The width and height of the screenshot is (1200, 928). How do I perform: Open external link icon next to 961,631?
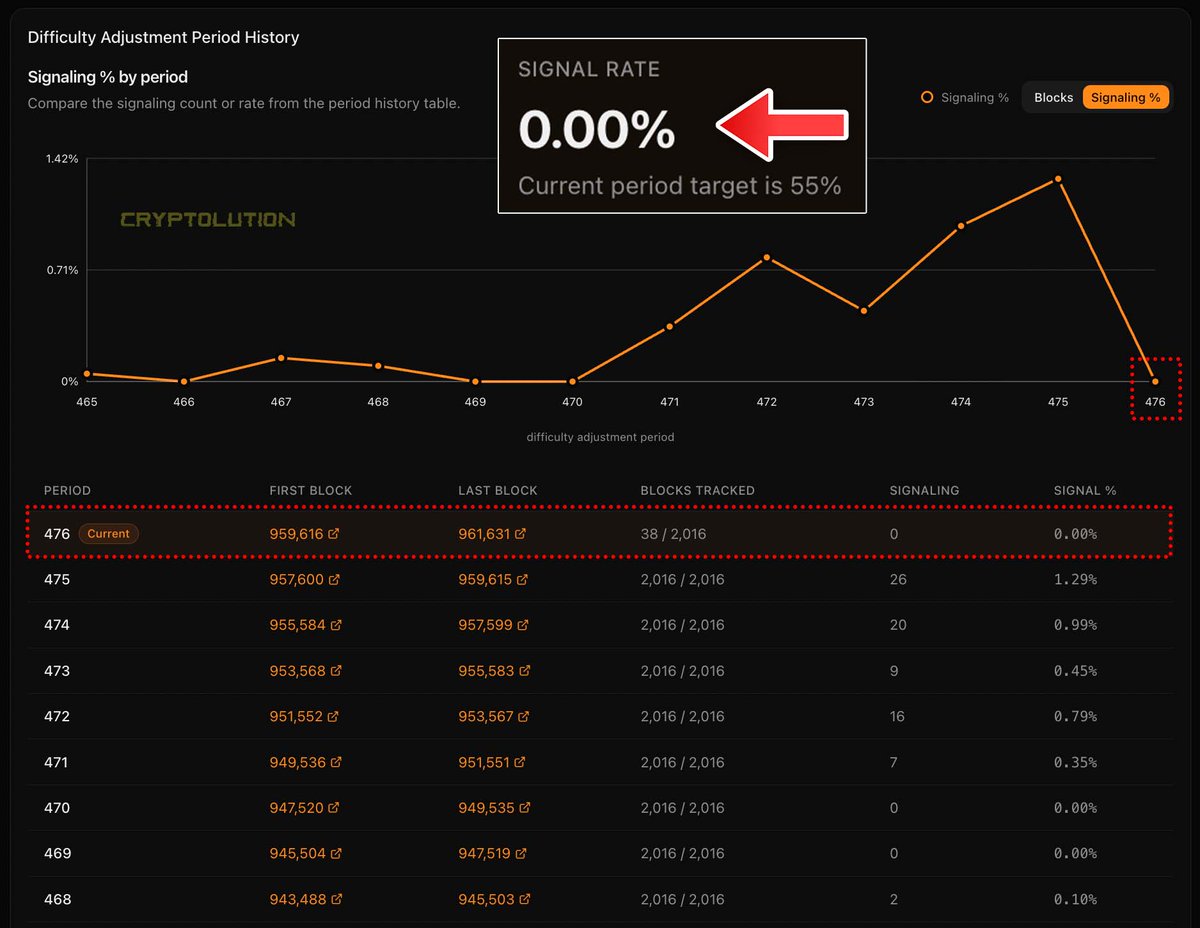521,534
